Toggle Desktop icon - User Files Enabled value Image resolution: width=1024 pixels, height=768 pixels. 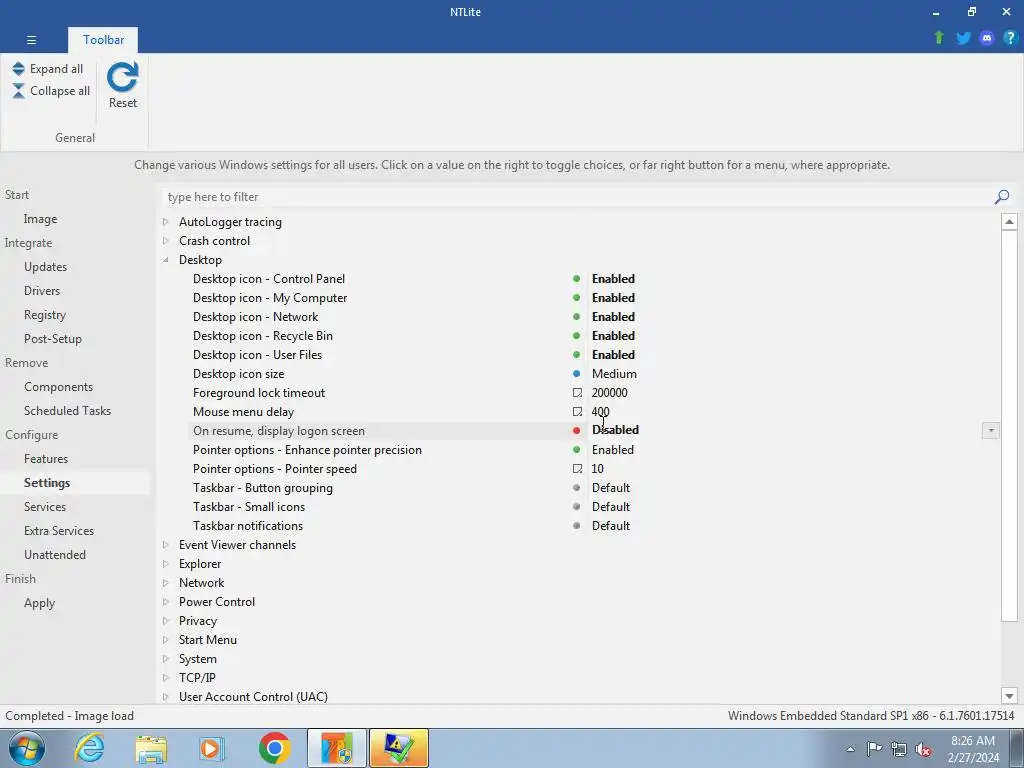click(x=613, y=355)
